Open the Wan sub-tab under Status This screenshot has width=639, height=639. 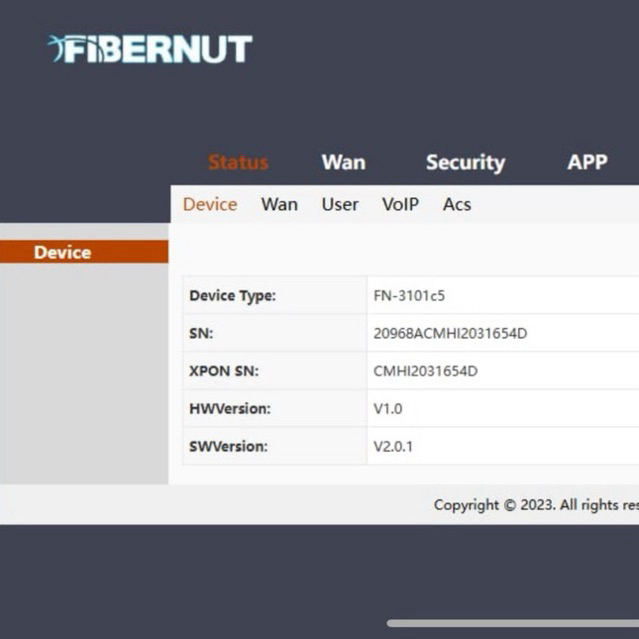[279, 204]
